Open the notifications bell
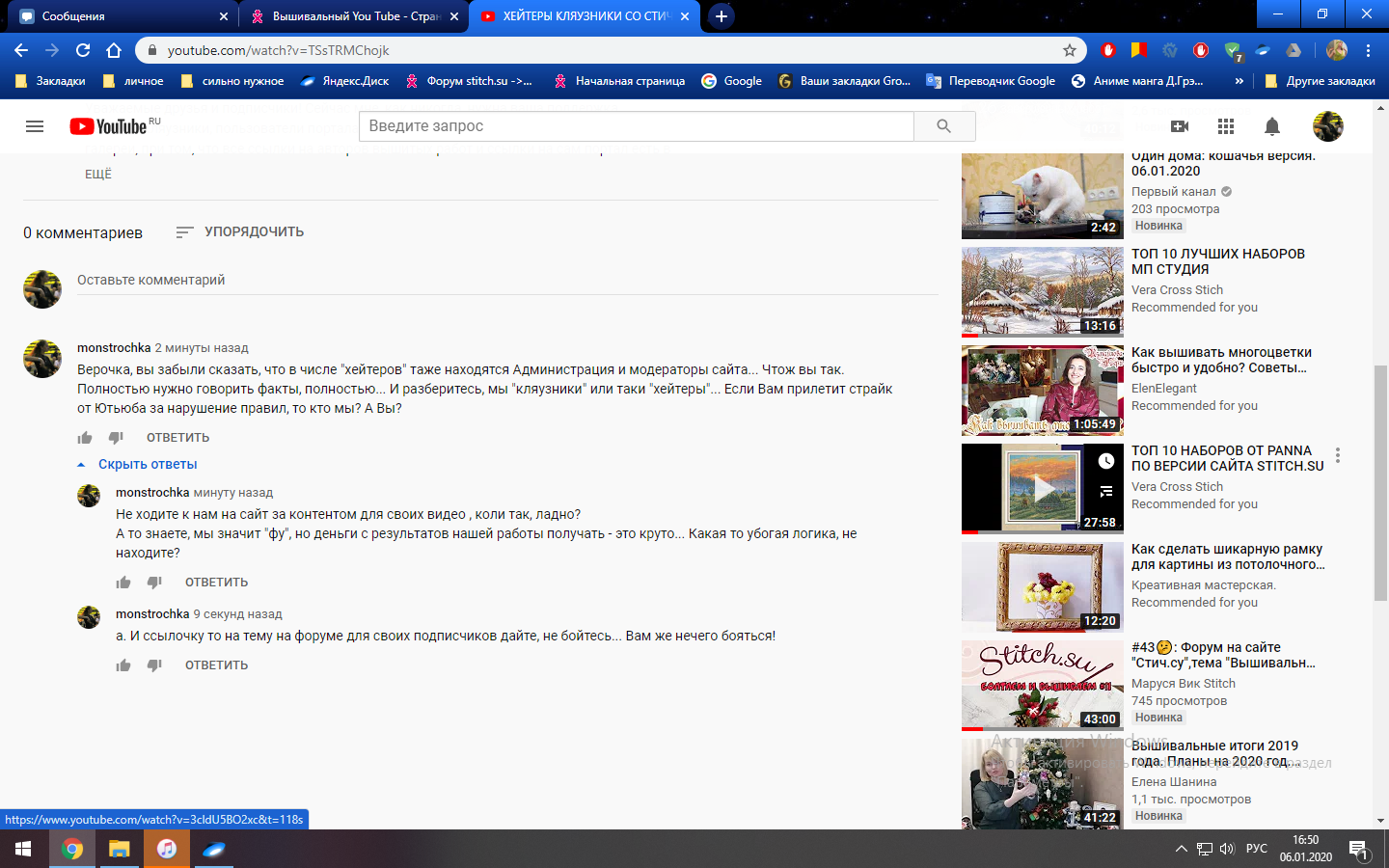Screen dimensions: 1389x868 (1272, 126)
